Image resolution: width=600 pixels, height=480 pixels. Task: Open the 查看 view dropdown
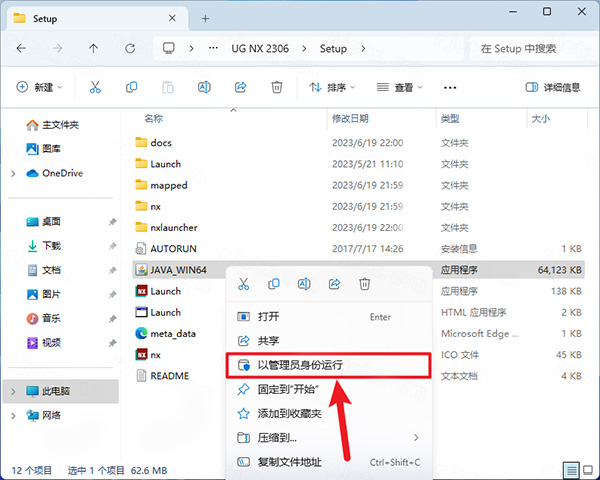click(399, 88)
